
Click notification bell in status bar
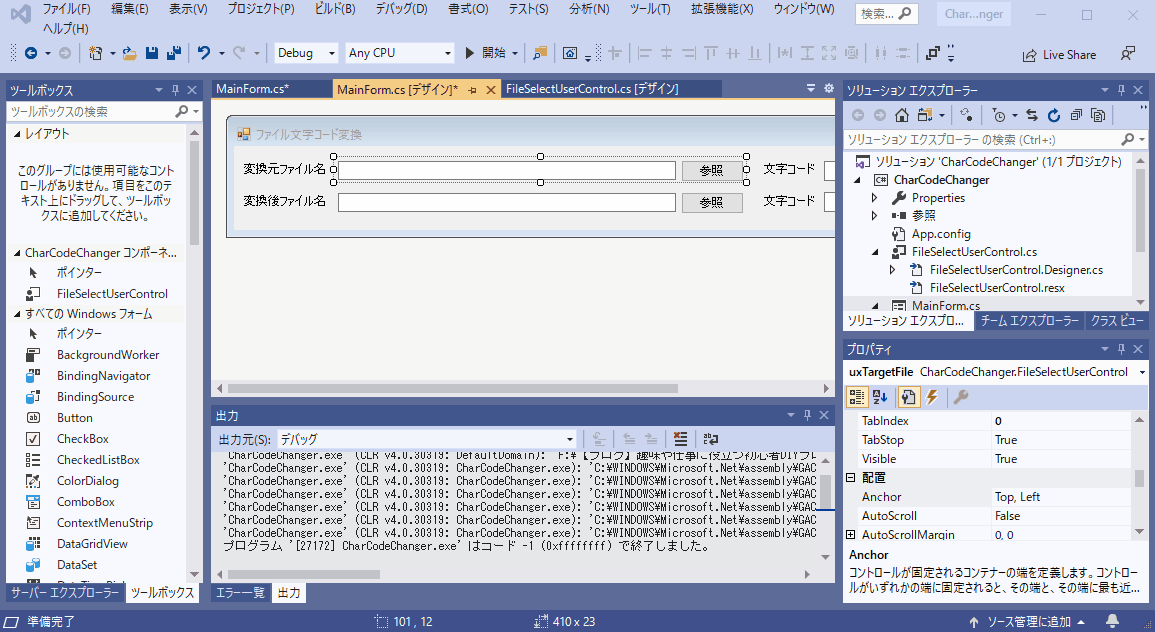[x=1112, y=621]
